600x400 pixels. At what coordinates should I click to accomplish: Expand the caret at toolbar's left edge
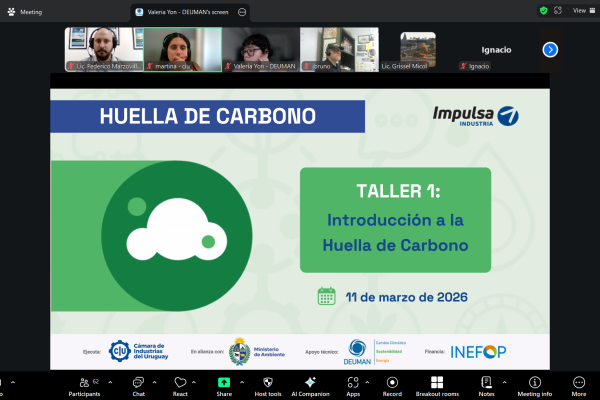(13, 382)
